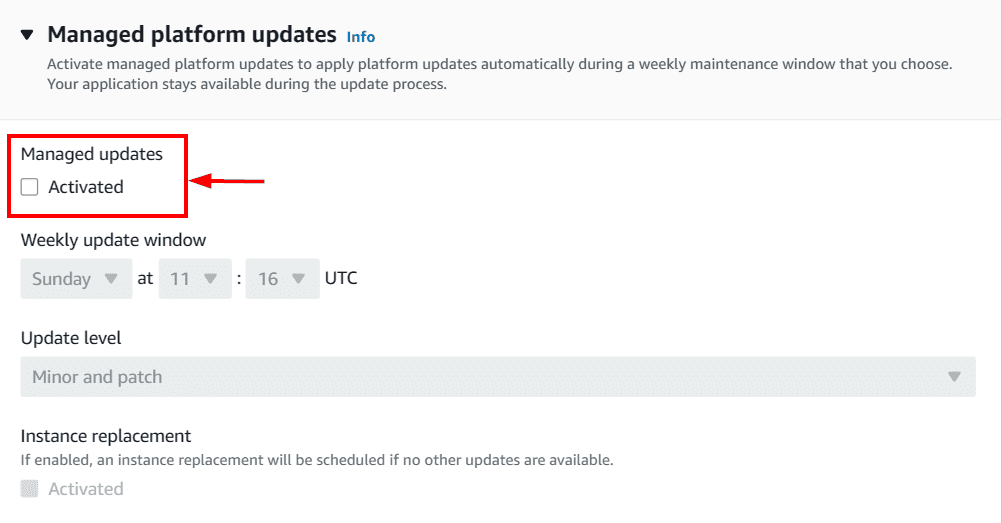
Task: Click the UTC timezone text
Action: 341,279
